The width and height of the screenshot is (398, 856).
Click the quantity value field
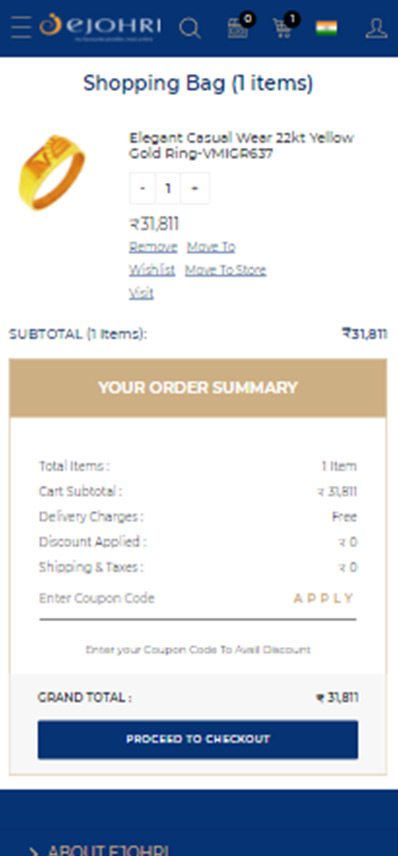coord(168,188)
